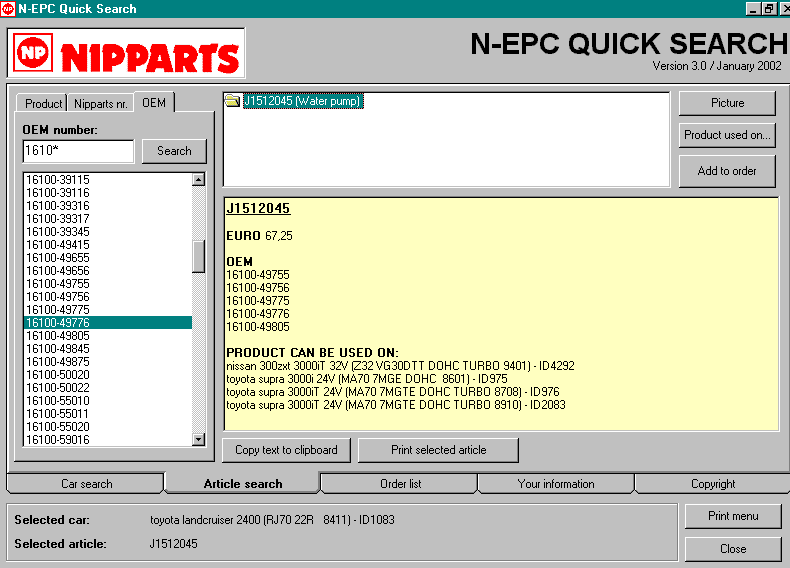Click the Print menu button
The width and height of the screenshot is (790, 568).
click(x=733, y=516)
